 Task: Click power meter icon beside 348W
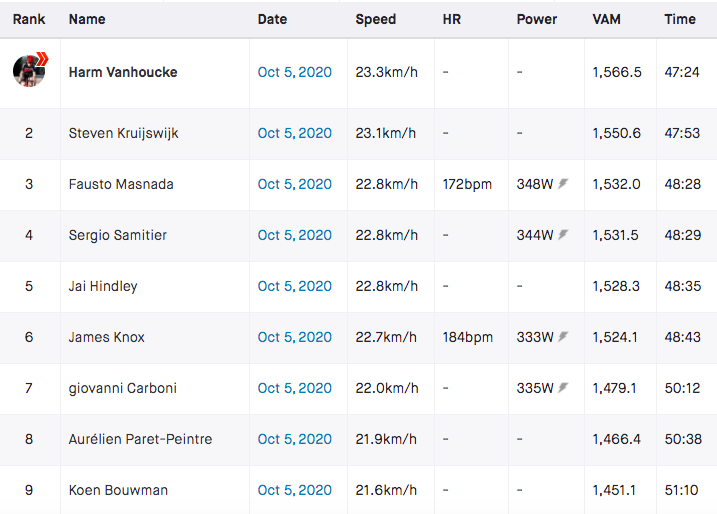coord(563,184)
